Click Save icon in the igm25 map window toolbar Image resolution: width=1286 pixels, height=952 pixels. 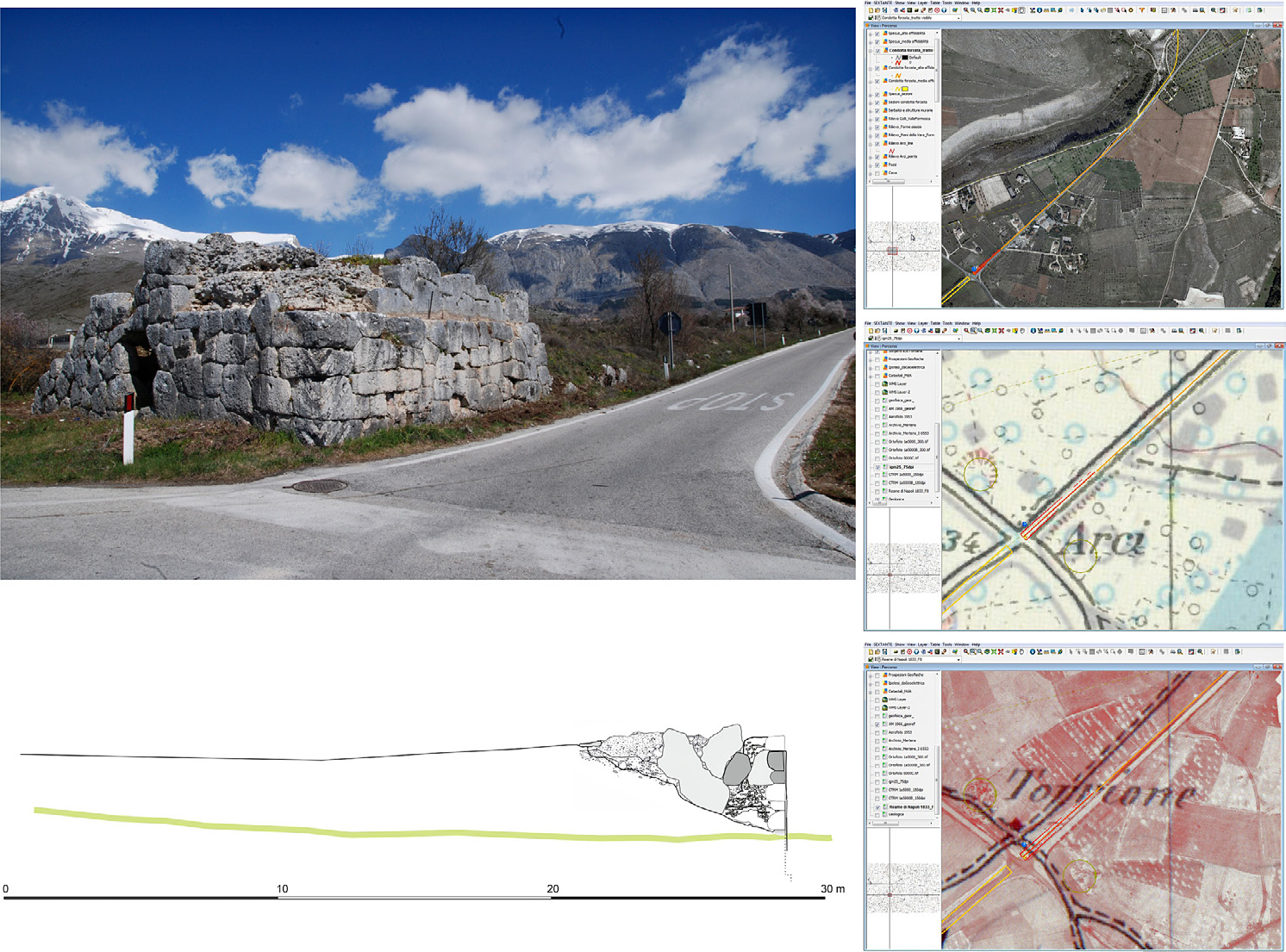884,331
